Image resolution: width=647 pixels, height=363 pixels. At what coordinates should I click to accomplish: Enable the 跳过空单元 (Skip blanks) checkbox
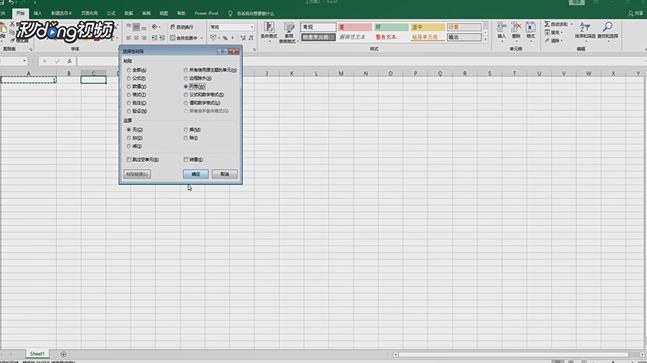click(x=143, y=160)
